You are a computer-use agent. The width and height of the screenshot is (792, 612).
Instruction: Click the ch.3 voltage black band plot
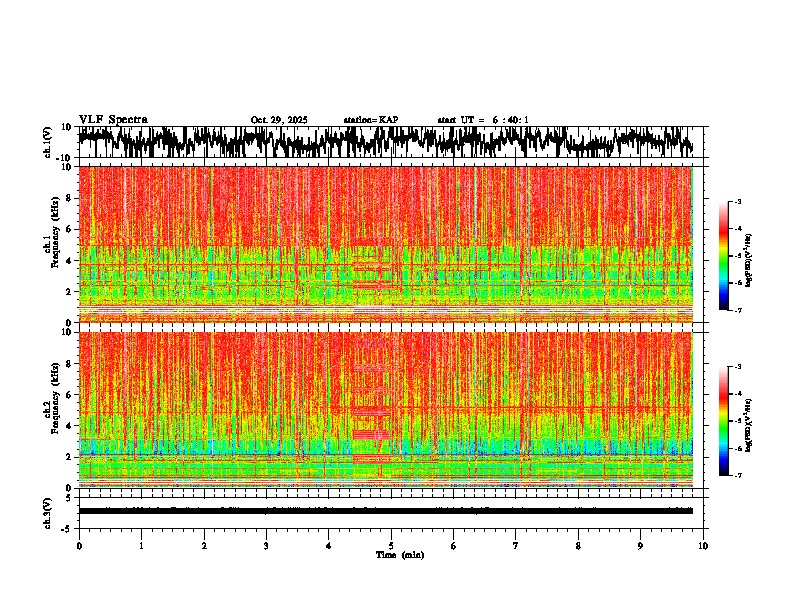tap(386, 511)
